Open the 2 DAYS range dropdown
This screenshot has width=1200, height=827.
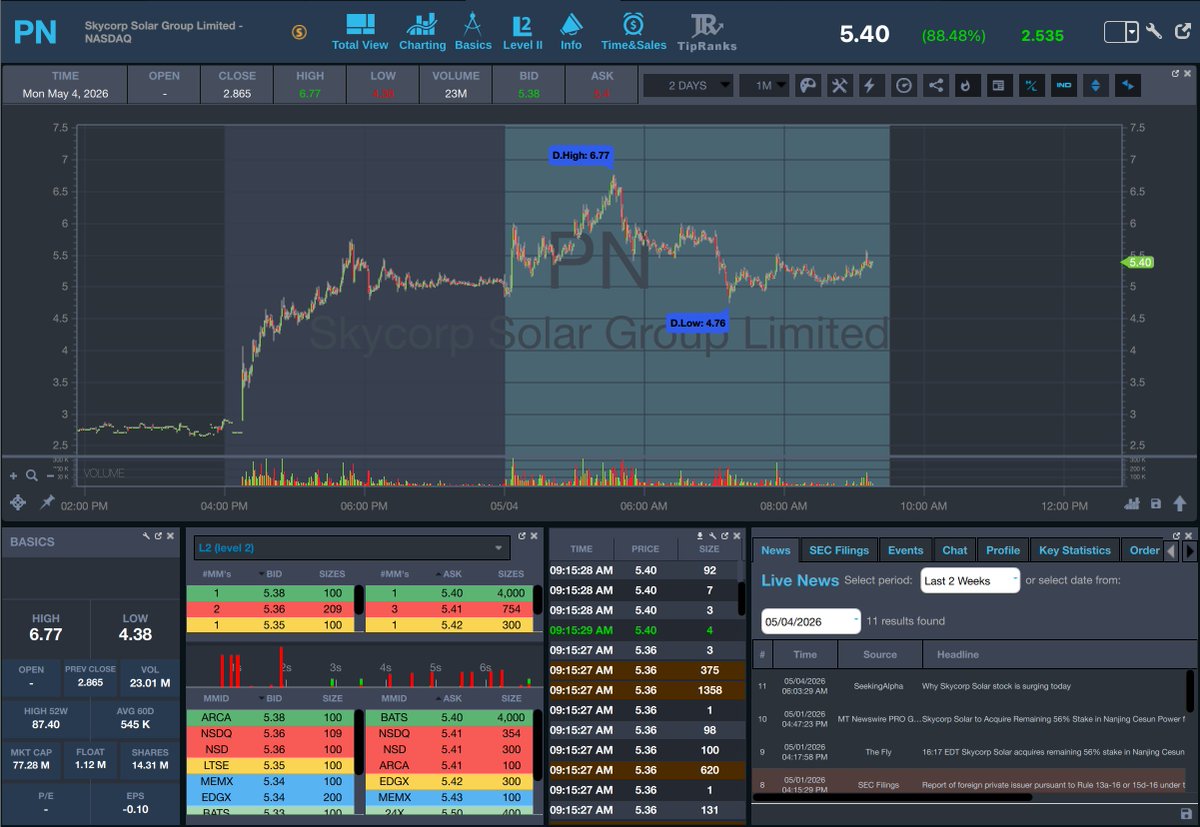(x=687, y=85)
